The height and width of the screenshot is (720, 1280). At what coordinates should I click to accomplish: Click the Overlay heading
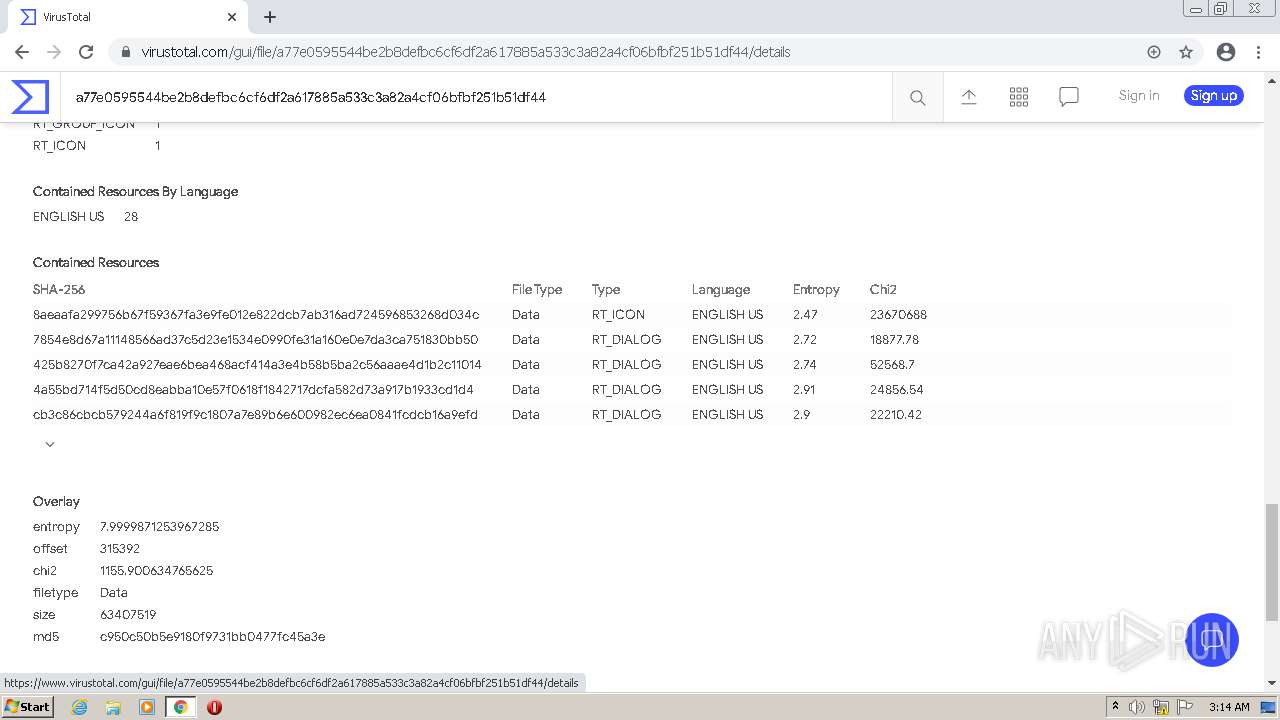(x=56, y=501)
